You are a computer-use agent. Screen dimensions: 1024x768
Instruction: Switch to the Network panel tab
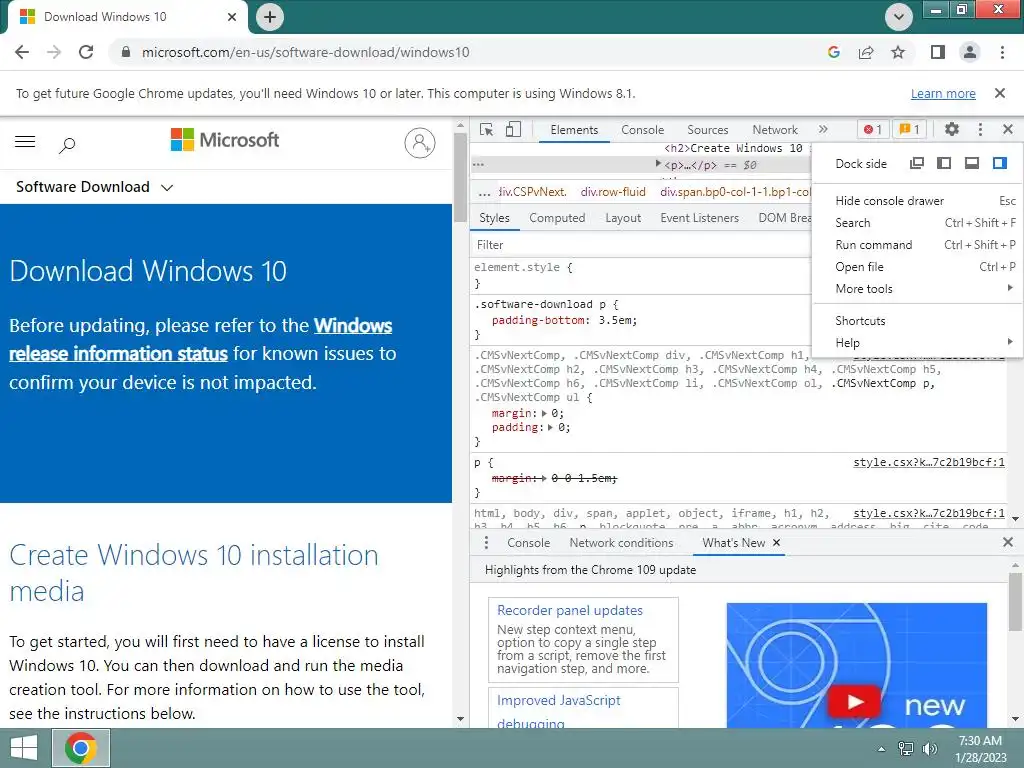775,129
